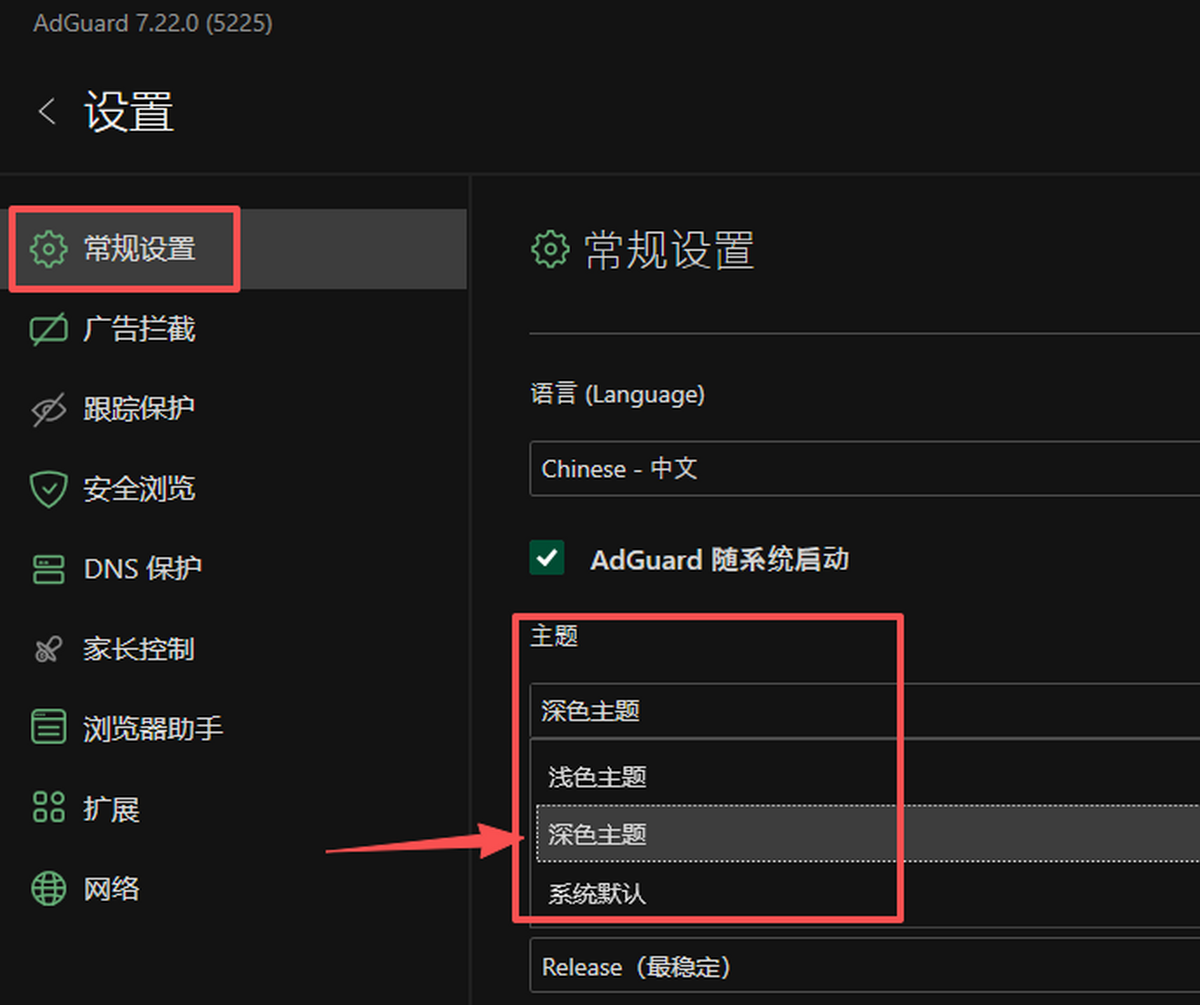Click the 语言 (Language) label
Screen dimensions: 1200x1005
click(617, 394)
